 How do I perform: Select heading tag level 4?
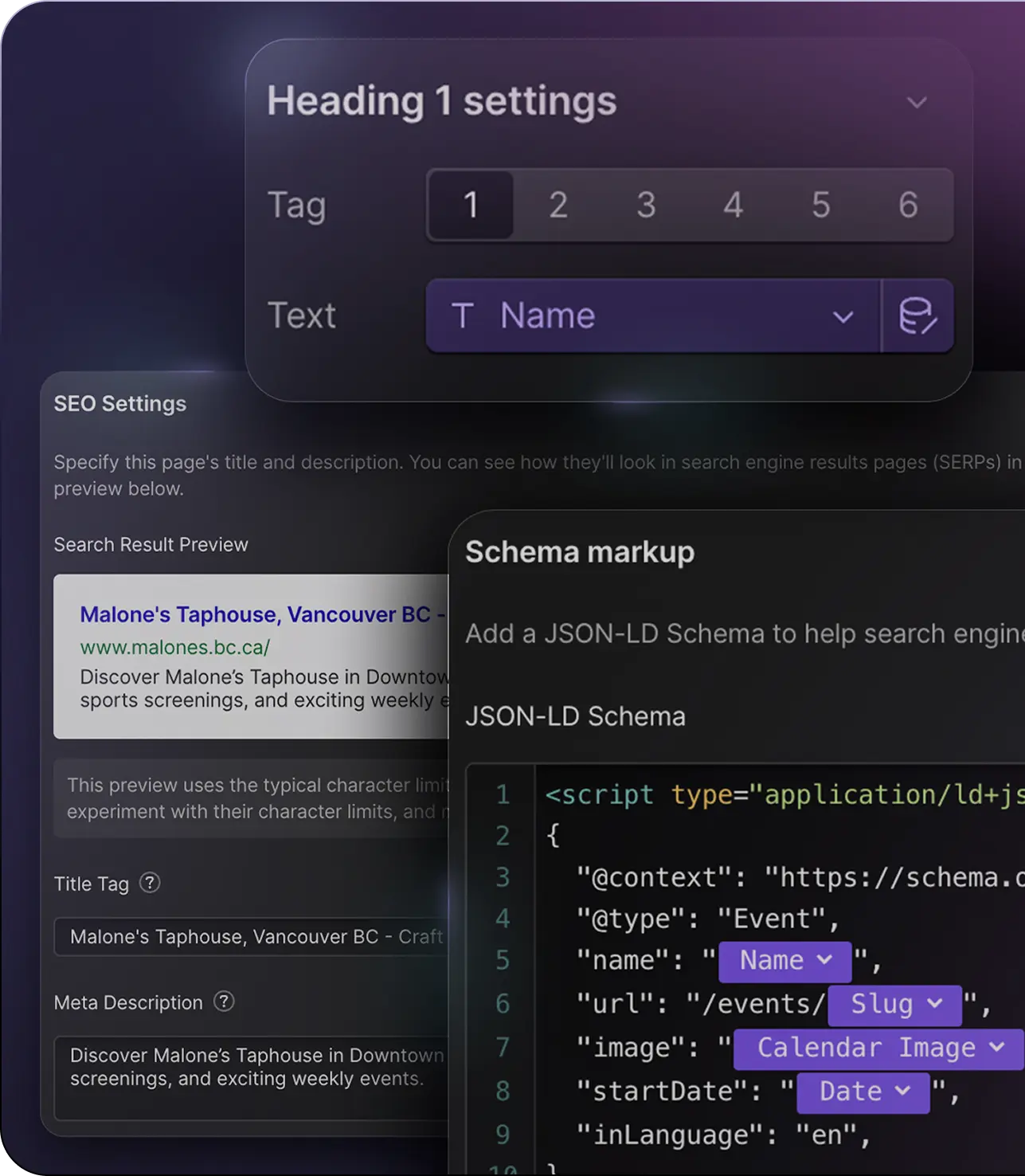click(734, 206)
